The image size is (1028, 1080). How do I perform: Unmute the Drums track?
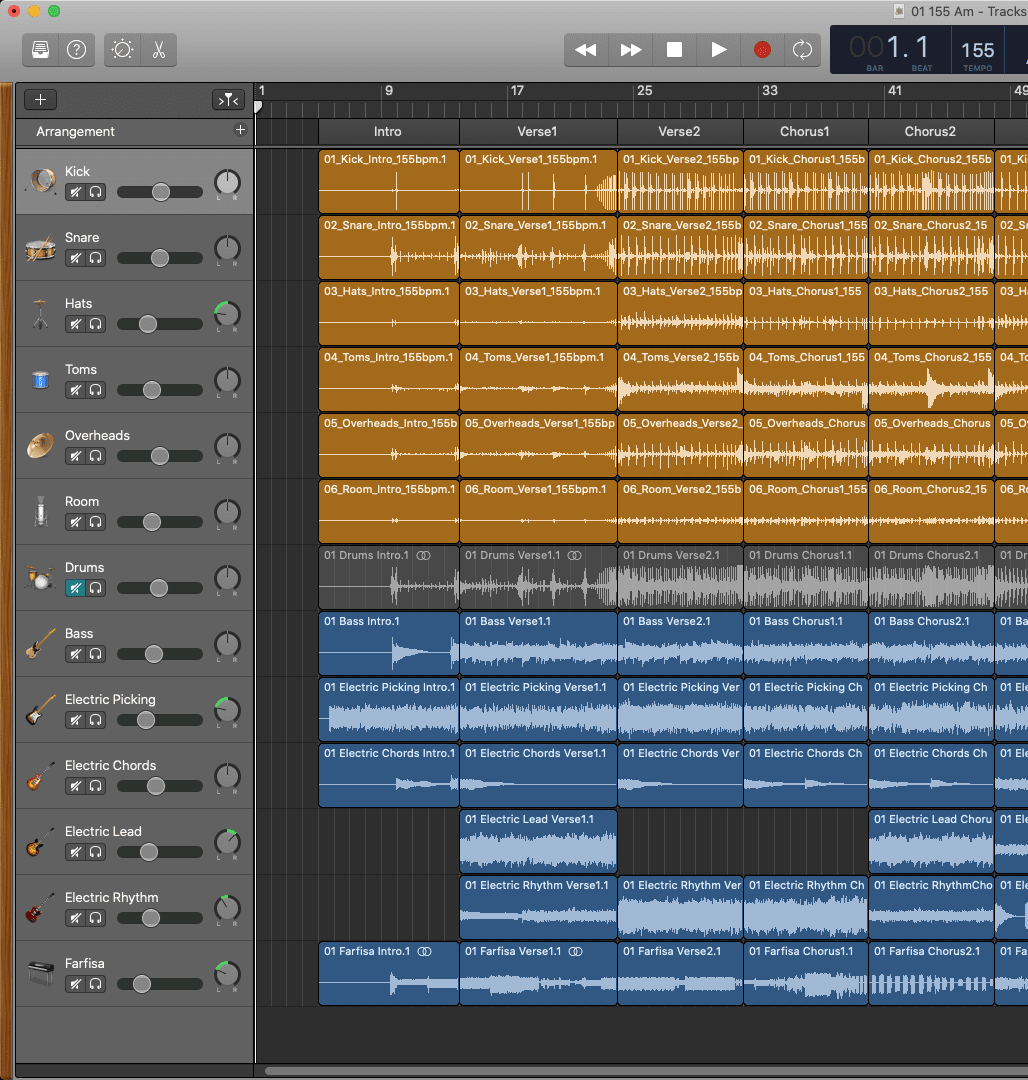click(75, 588)
